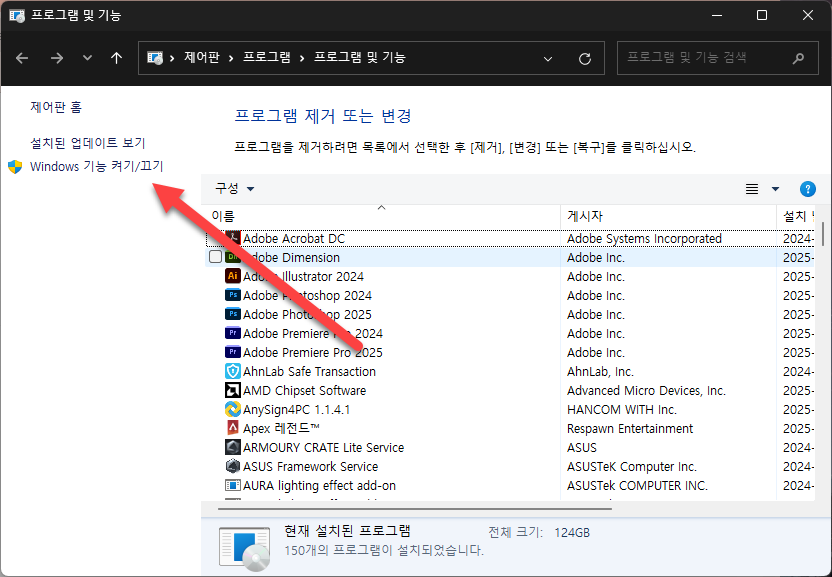This screenshot has height=577, width=832.
Task: Click the shield icon beside Windows 기능
Action: coord(15,167)
